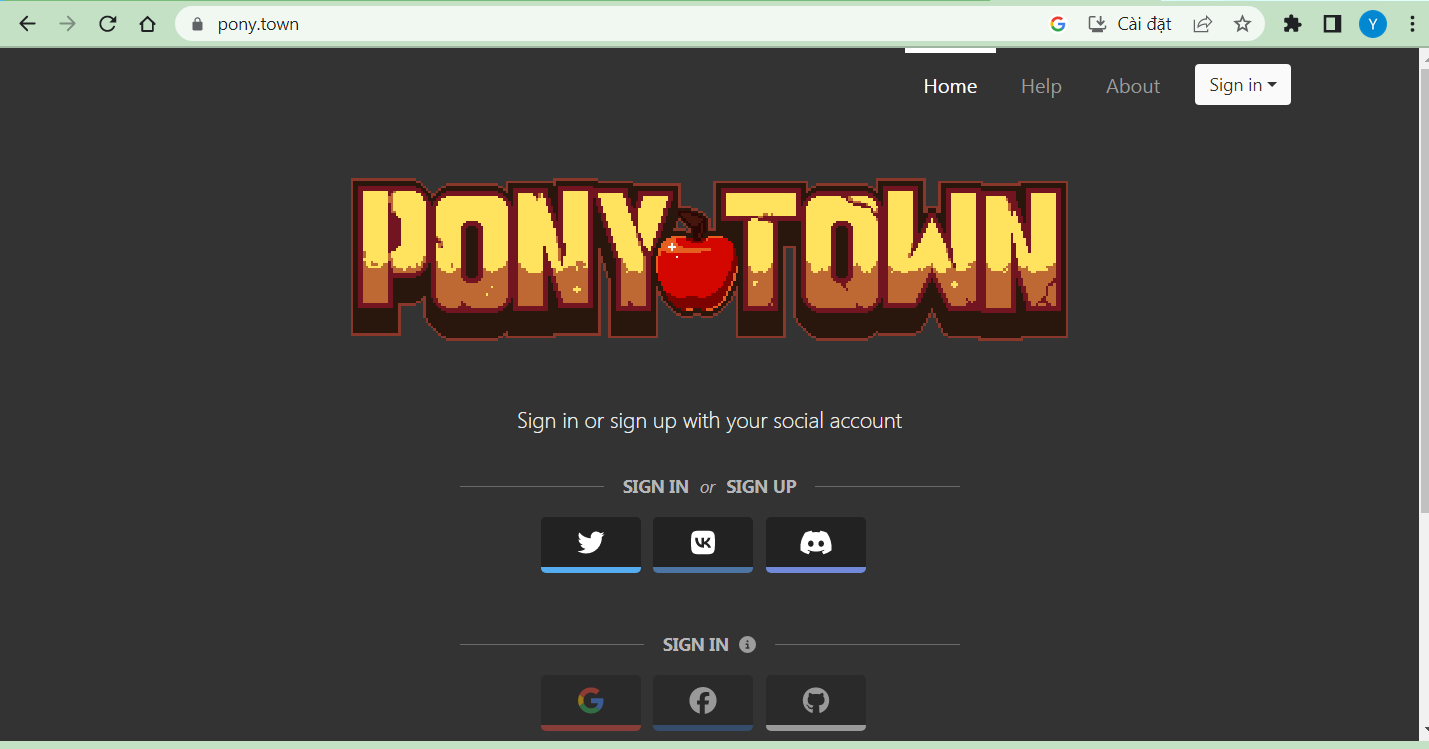Click the scrollbar down arrow
1429x749 pixels.
click(1424, 733)
